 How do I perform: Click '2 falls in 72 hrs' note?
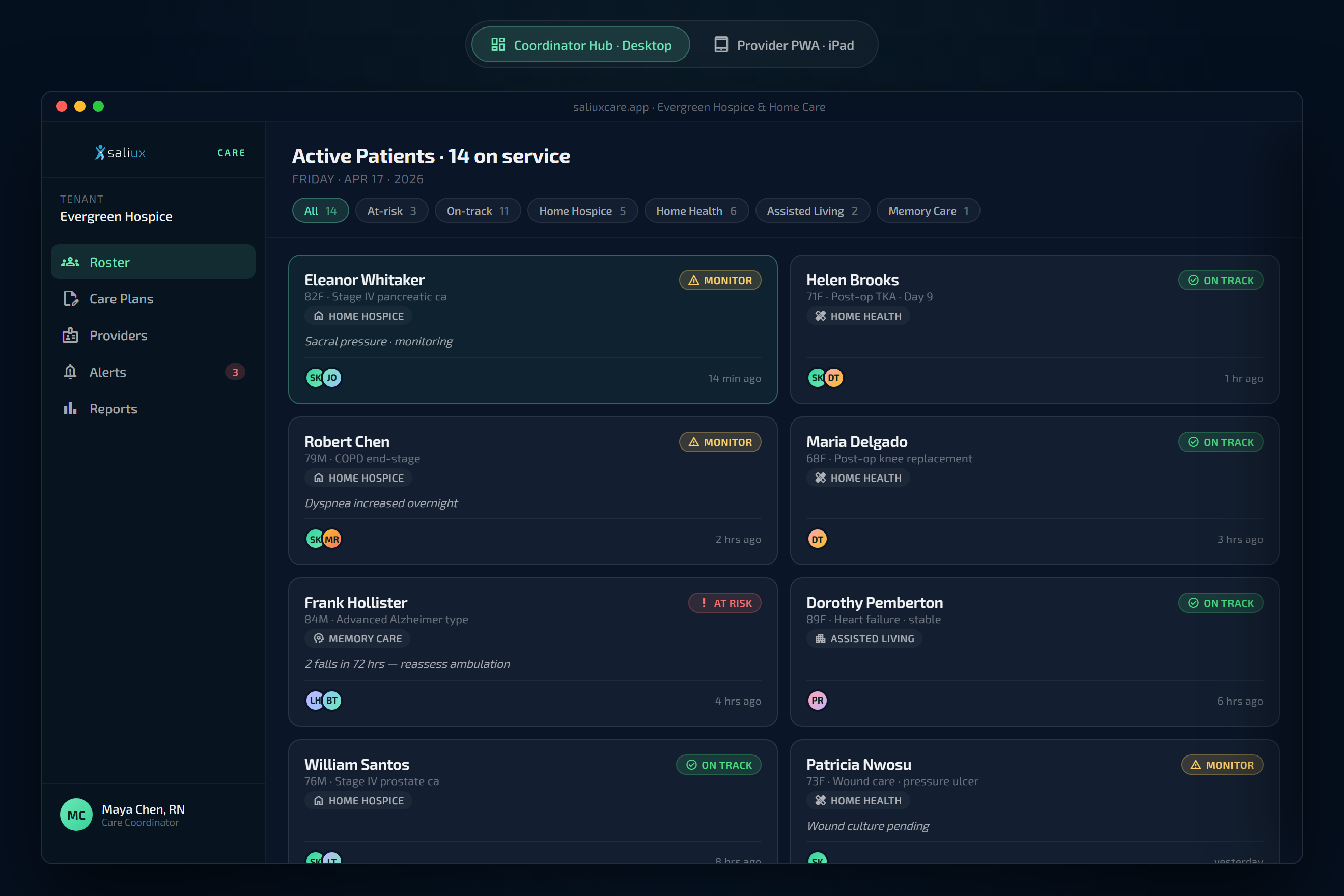[x=407, y=664]
